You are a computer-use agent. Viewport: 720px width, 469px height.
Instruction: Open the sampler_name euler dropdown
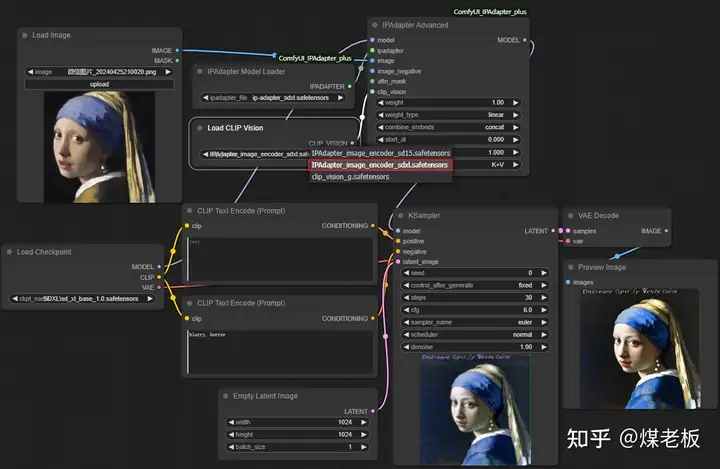coord(475,322)
